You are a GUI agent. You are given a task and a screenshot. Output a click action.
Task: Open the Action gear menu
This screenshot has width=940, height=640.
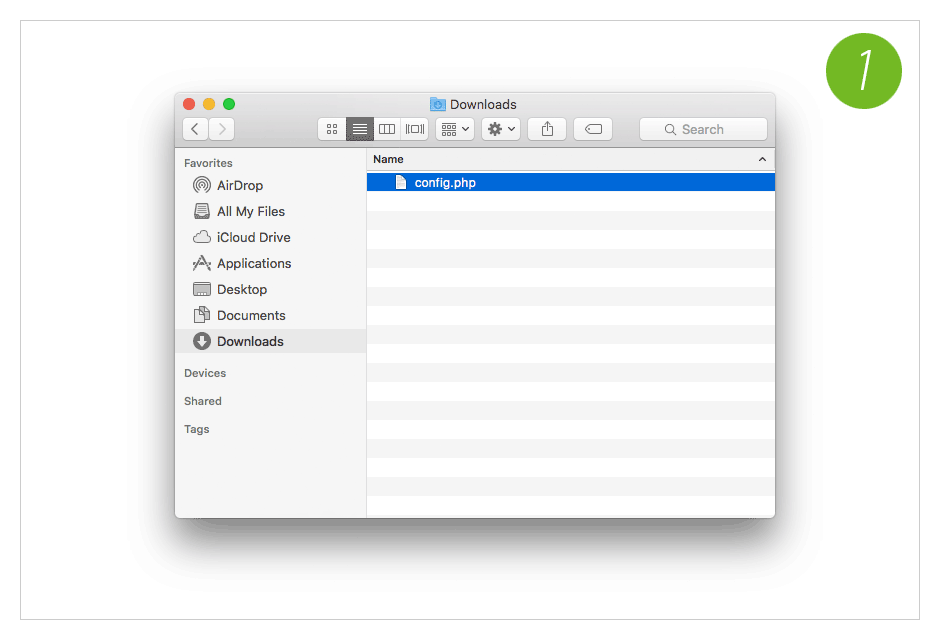coord(501,129)
